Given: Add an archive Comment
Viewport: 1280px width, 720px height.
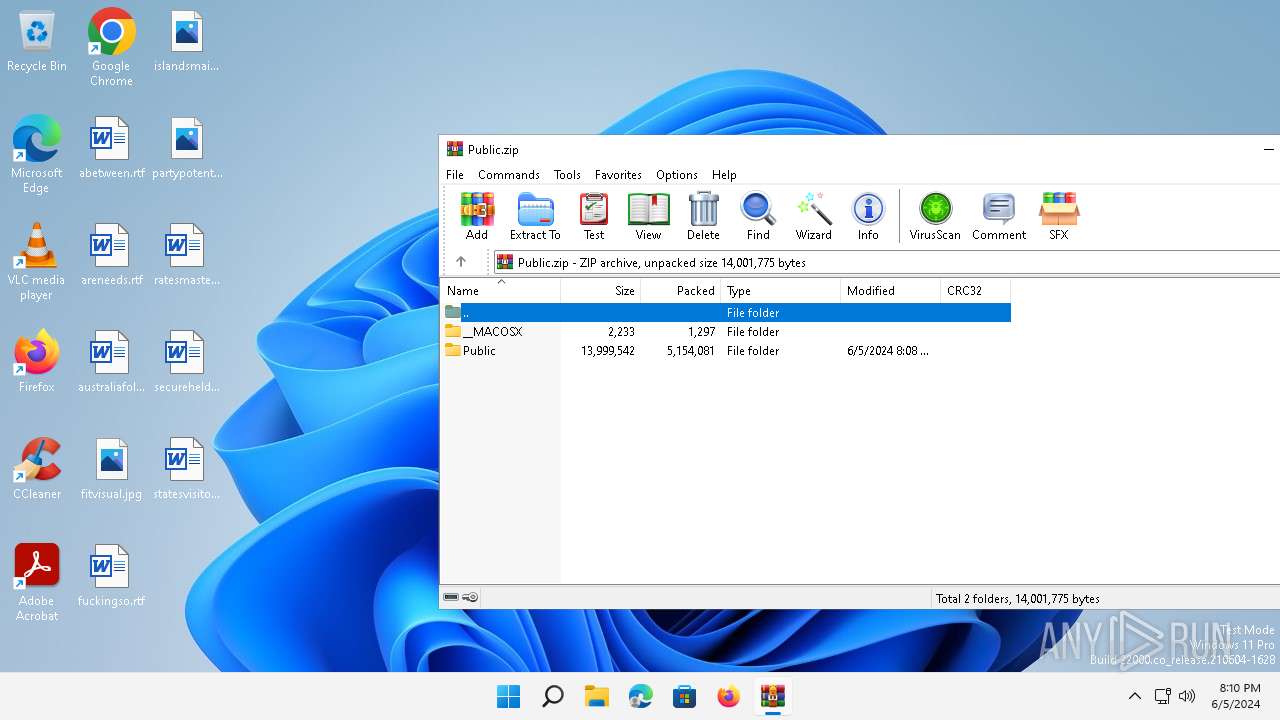Looking at the screenshot, I should 999,216.
